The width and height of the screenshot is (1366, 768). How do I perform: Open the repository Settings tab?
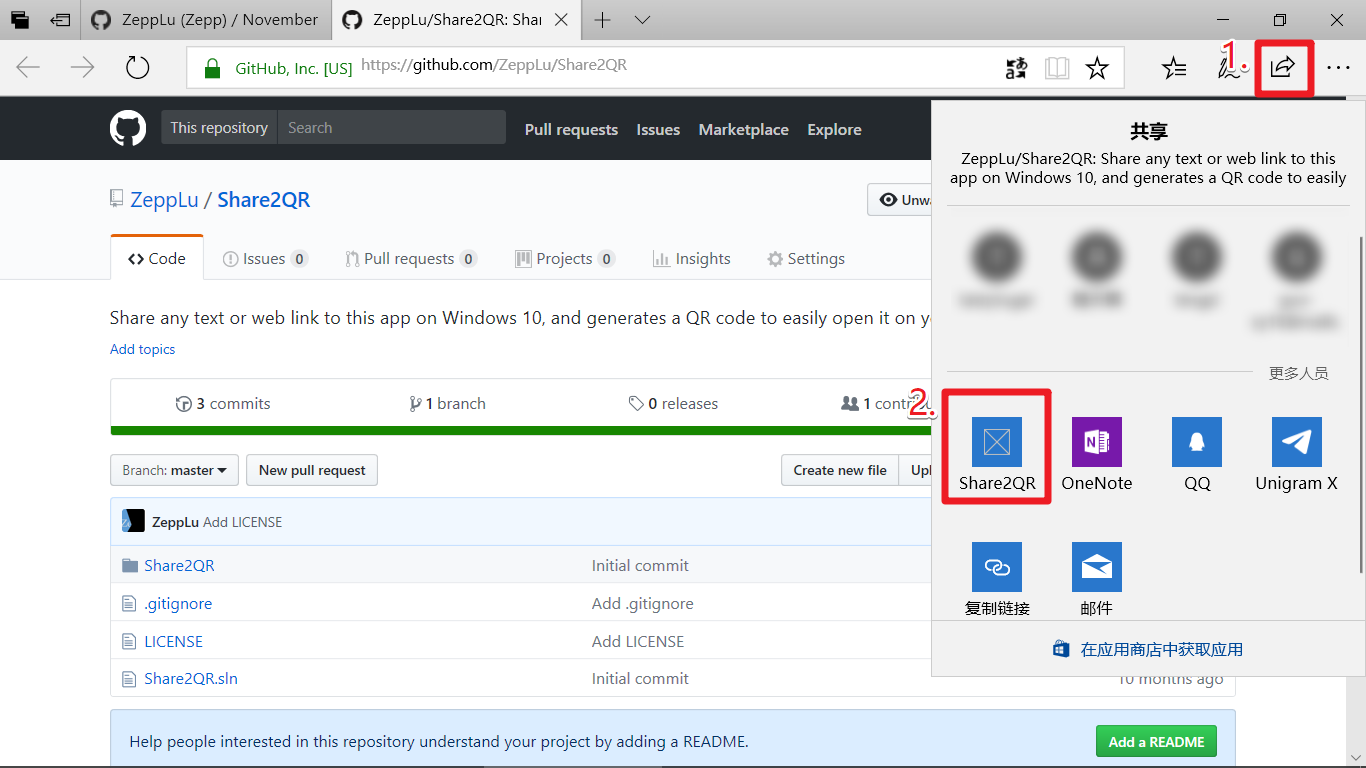click(x=806, y=258)
